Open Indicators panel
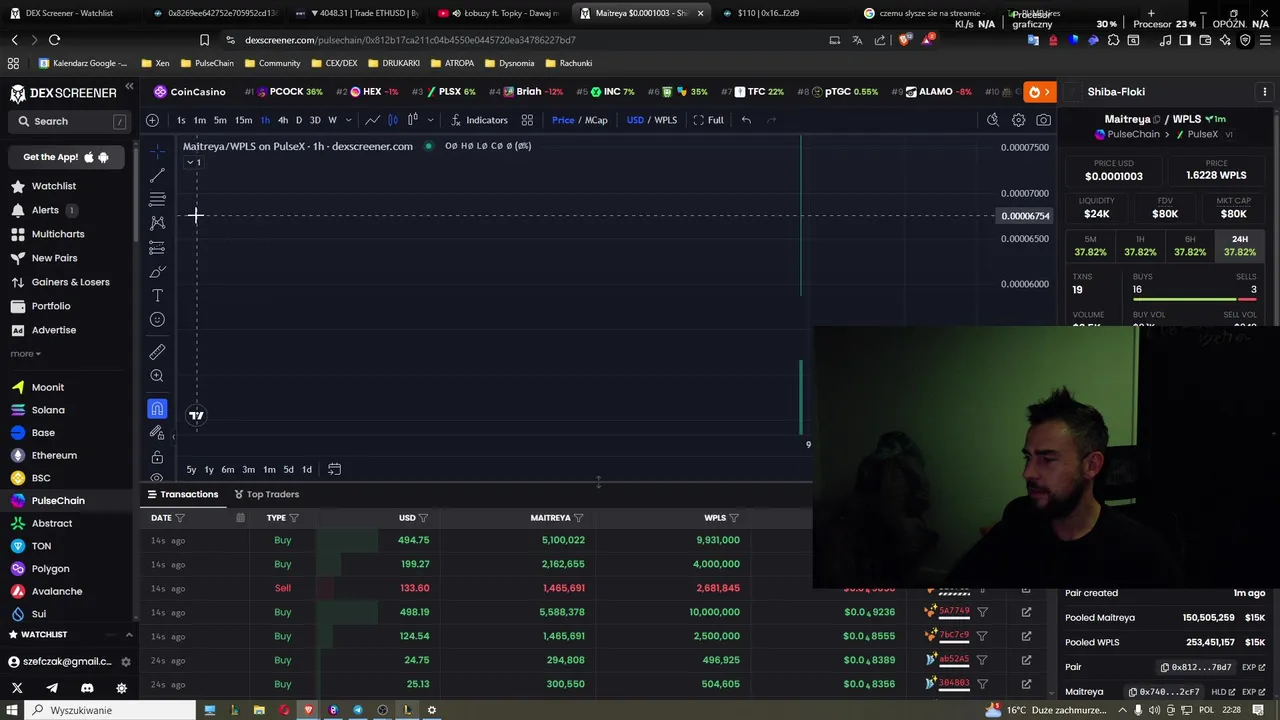This screenshot has width=1280, height=720. [479, 120]
